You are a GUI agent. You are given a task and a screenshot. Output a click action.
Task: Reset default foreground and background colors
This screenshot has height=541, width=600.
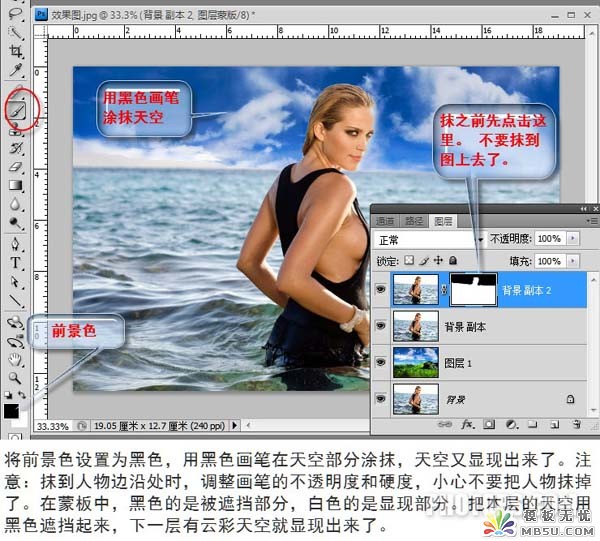tap(8, 394)
